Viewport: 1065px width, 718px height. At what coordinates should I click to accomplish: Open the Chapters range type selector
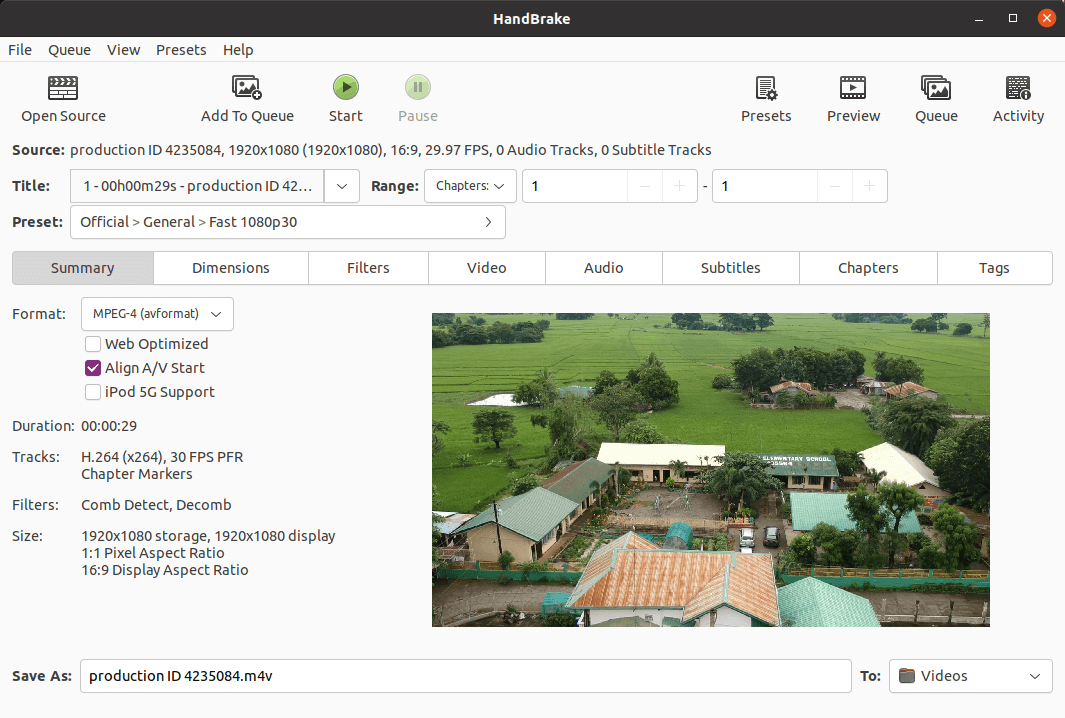tap(470, 186)
